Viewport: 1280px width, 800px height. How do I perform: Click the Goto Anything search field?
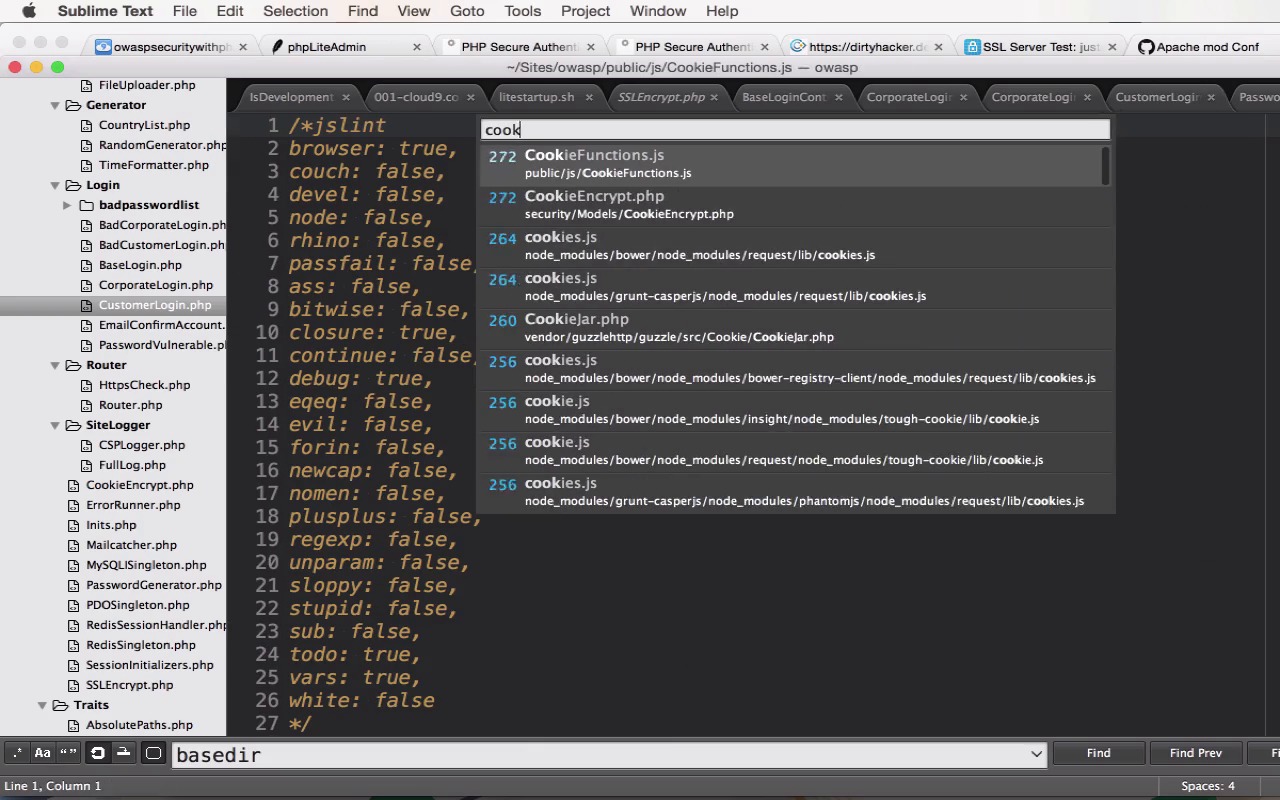pos(796,130)
